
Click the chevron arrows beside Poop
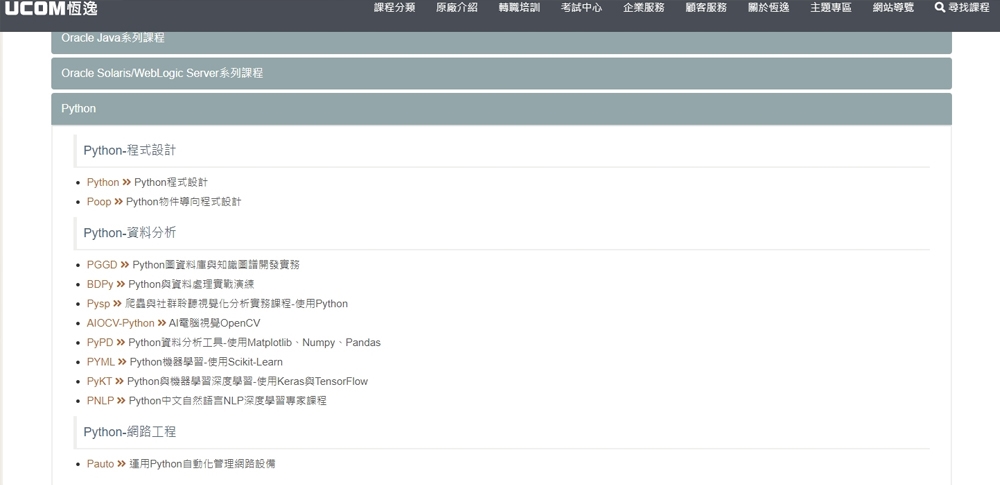(118, 202)
